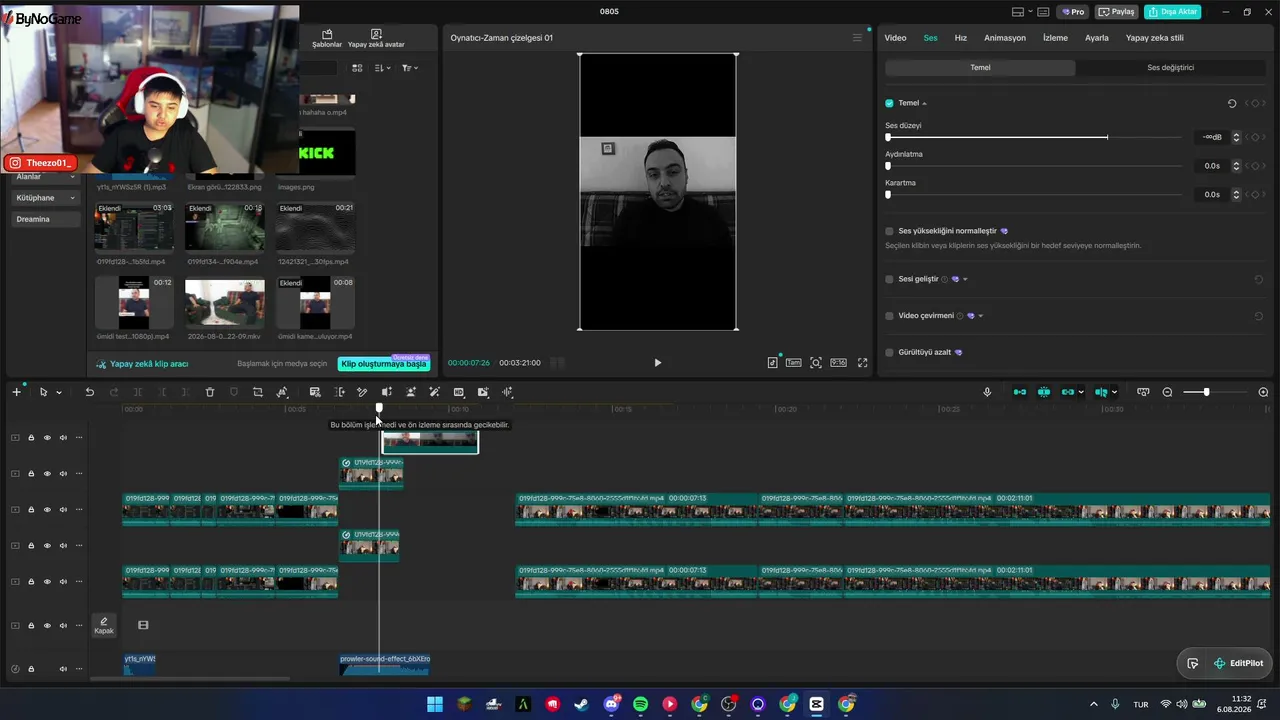This screenshot has width=1280, height=720.
Task: Expand the Alanlar section in sidebar
Action: pos(72,177)
